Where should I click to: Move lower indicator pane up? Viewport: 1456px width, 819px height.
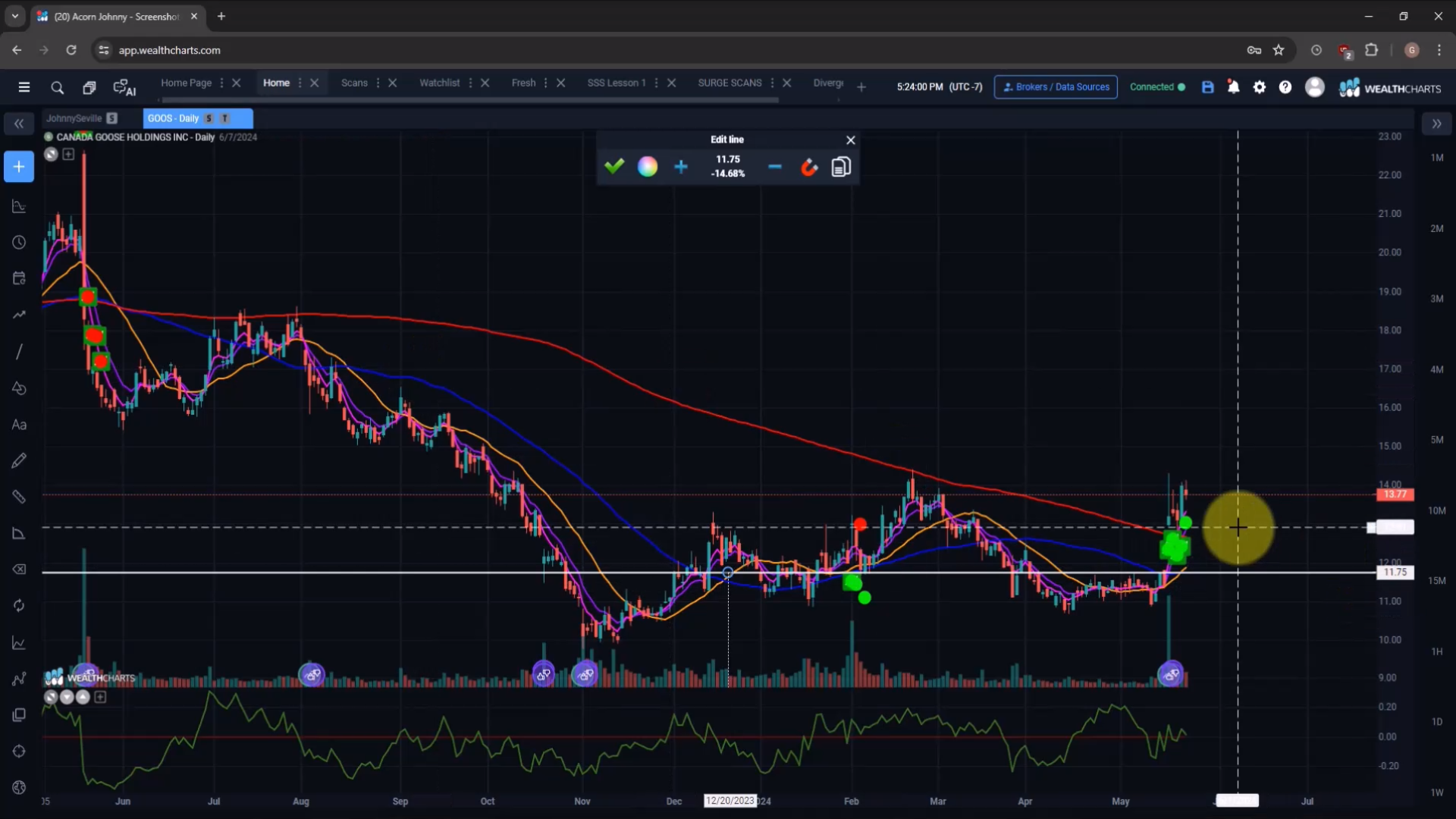click(x=83, y=697)
